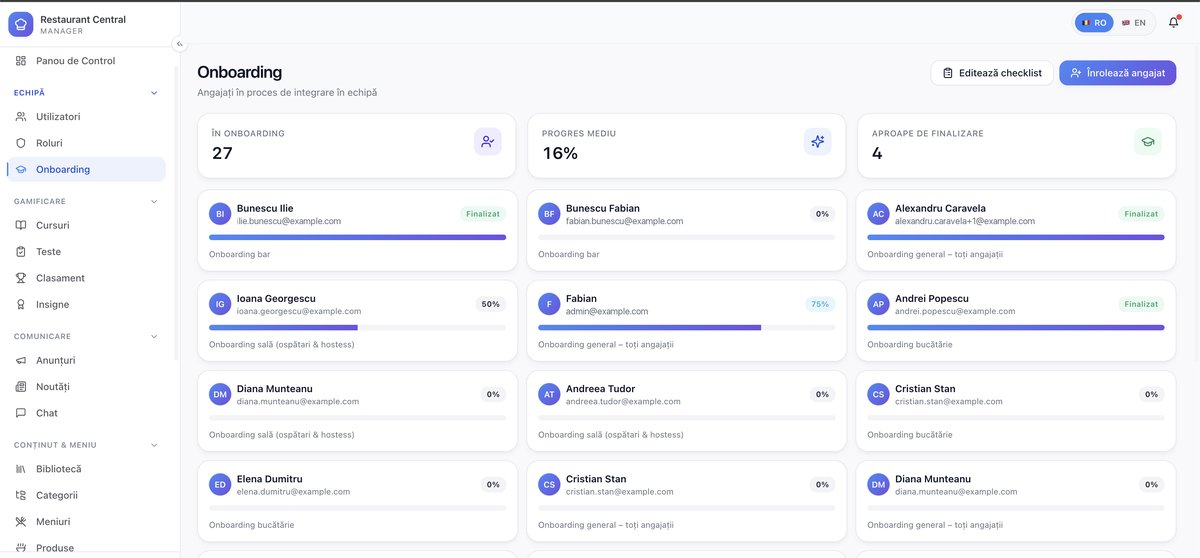Click the Progres Mediu sparkles icon

tap(817, 142)
